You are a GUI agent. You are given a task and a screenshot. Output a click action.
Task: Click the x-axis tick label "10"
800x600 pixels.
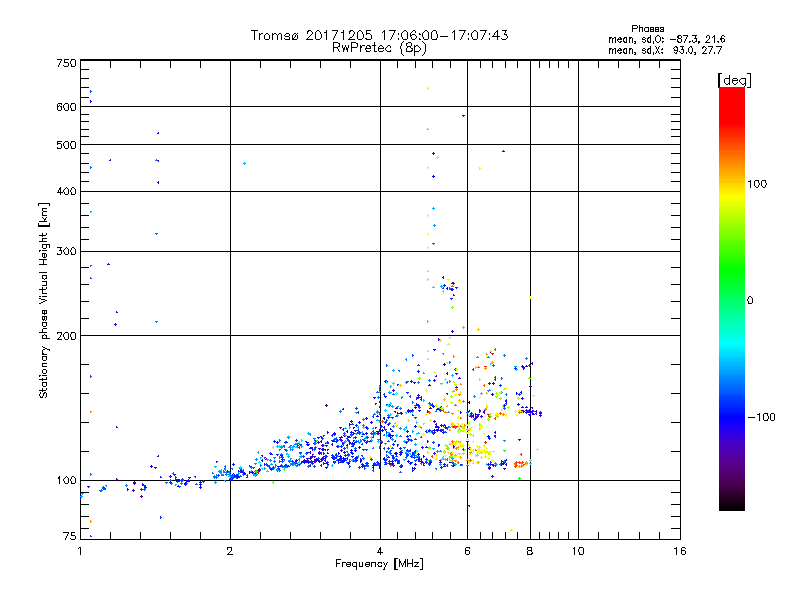(x=578, y=551)
